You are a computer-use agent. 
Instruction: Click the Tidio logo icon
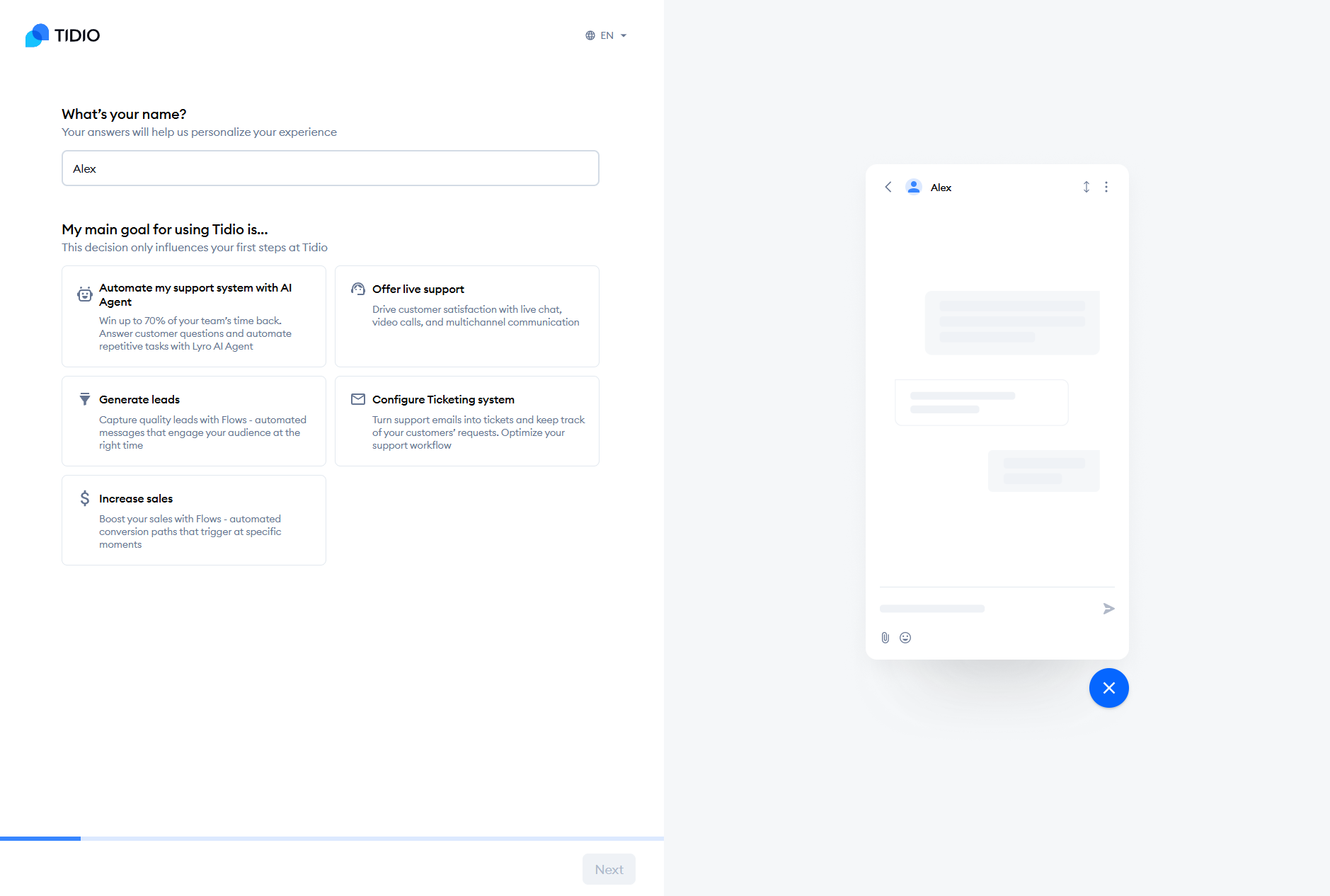37,35
